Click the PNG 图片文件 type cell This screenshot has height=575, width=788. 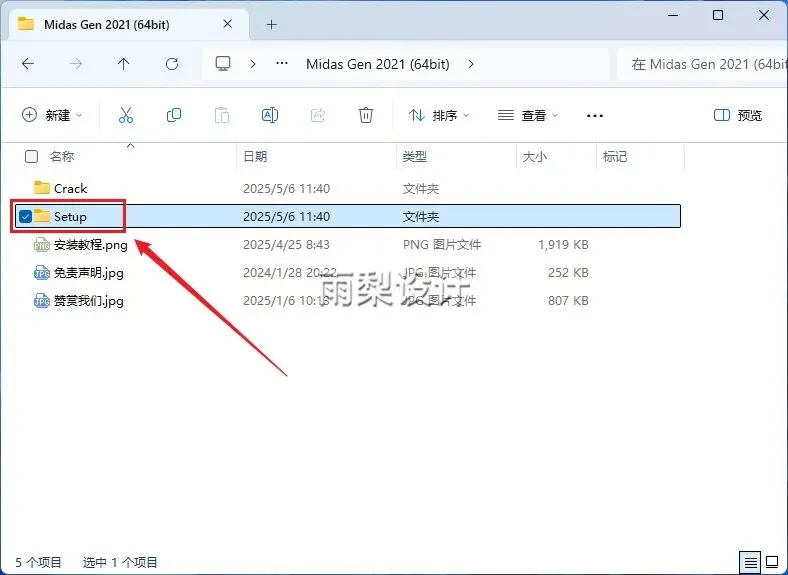pyautogui.click(x=442, y=245)
